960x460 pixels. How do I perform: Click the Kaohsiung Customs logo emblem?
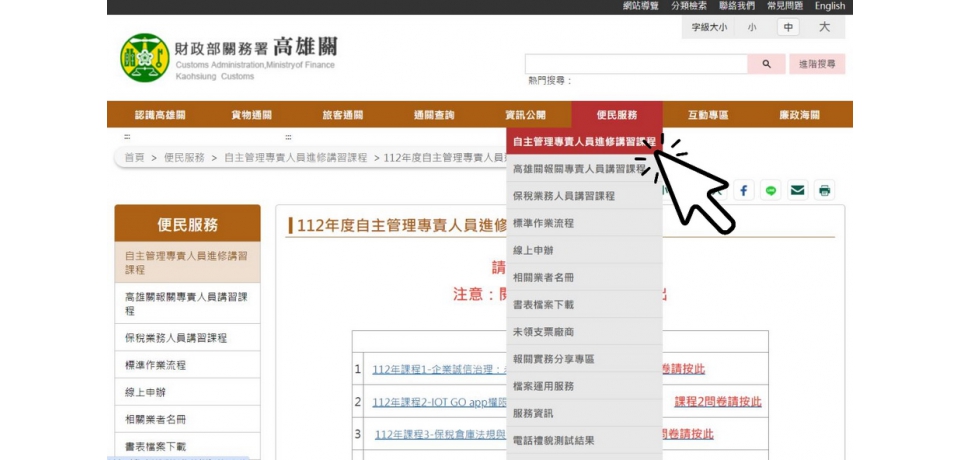(x=144, y=58)
